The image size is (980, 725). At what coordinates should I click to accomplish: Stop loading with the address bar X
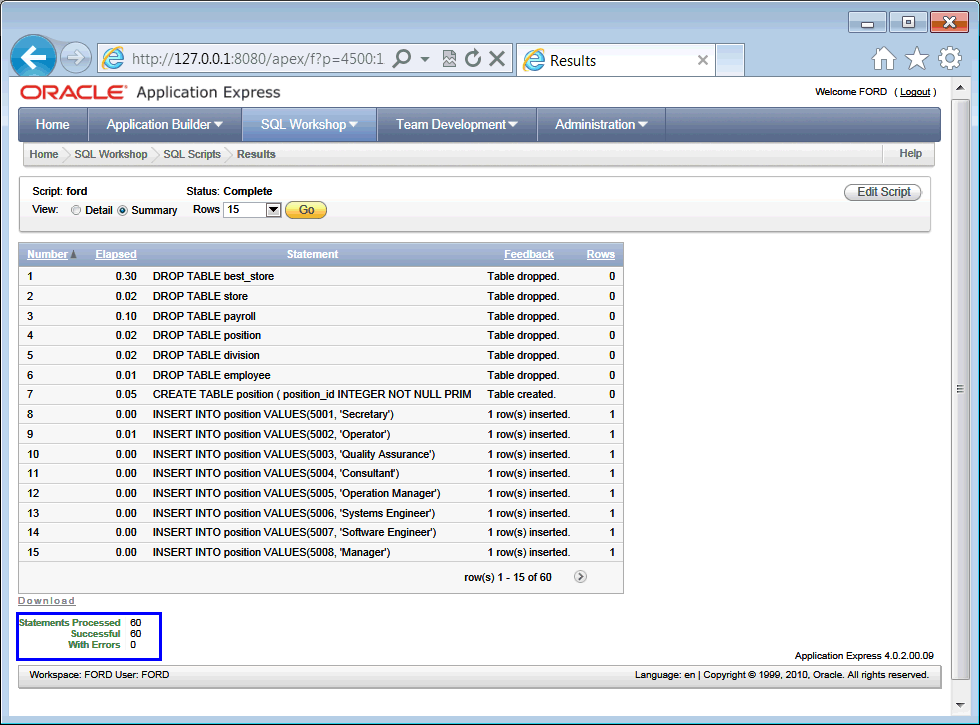pos(497,59)
